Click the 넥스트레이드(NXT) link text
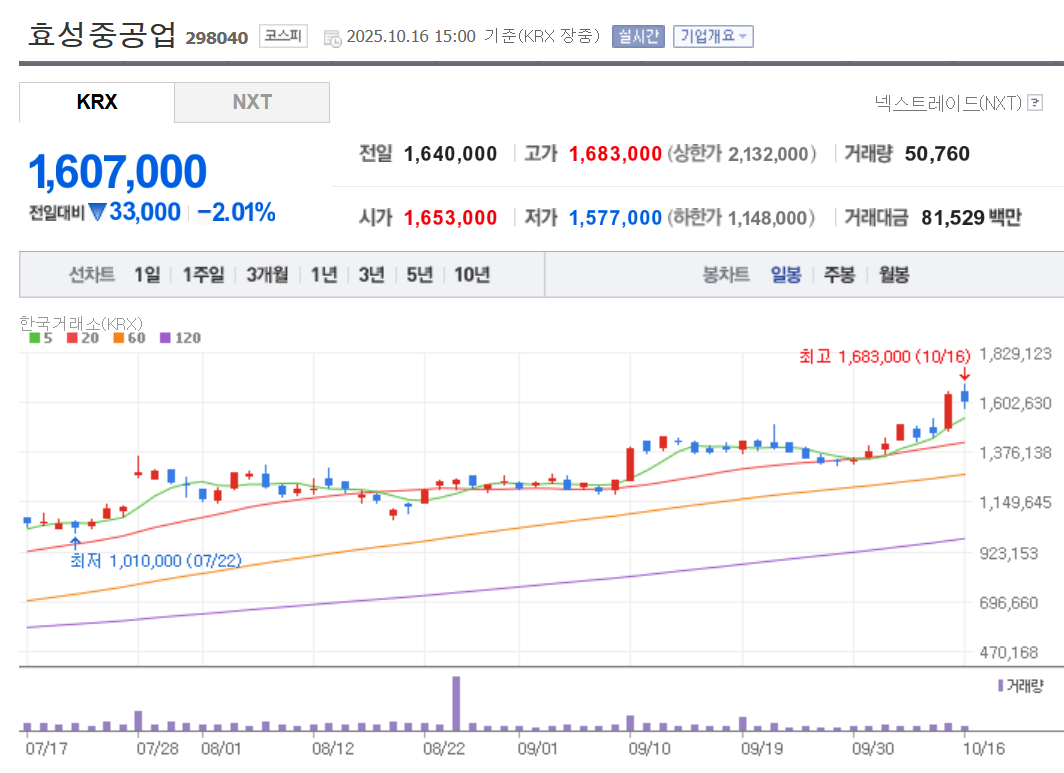 tap(948, 102)
